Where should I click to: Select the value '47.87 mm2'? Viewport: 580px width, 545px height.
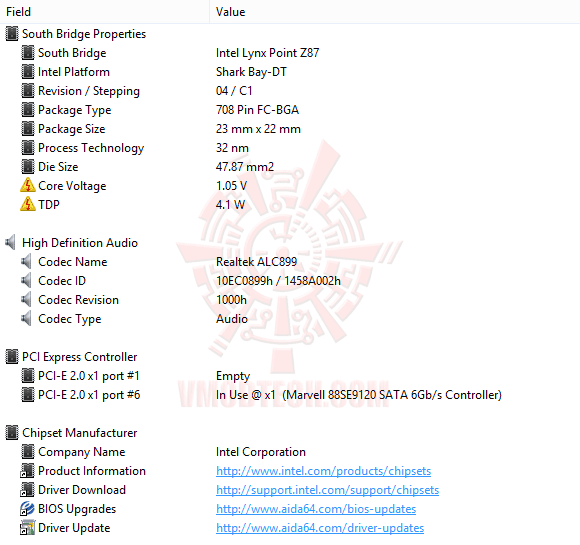[x=245, y=166]
